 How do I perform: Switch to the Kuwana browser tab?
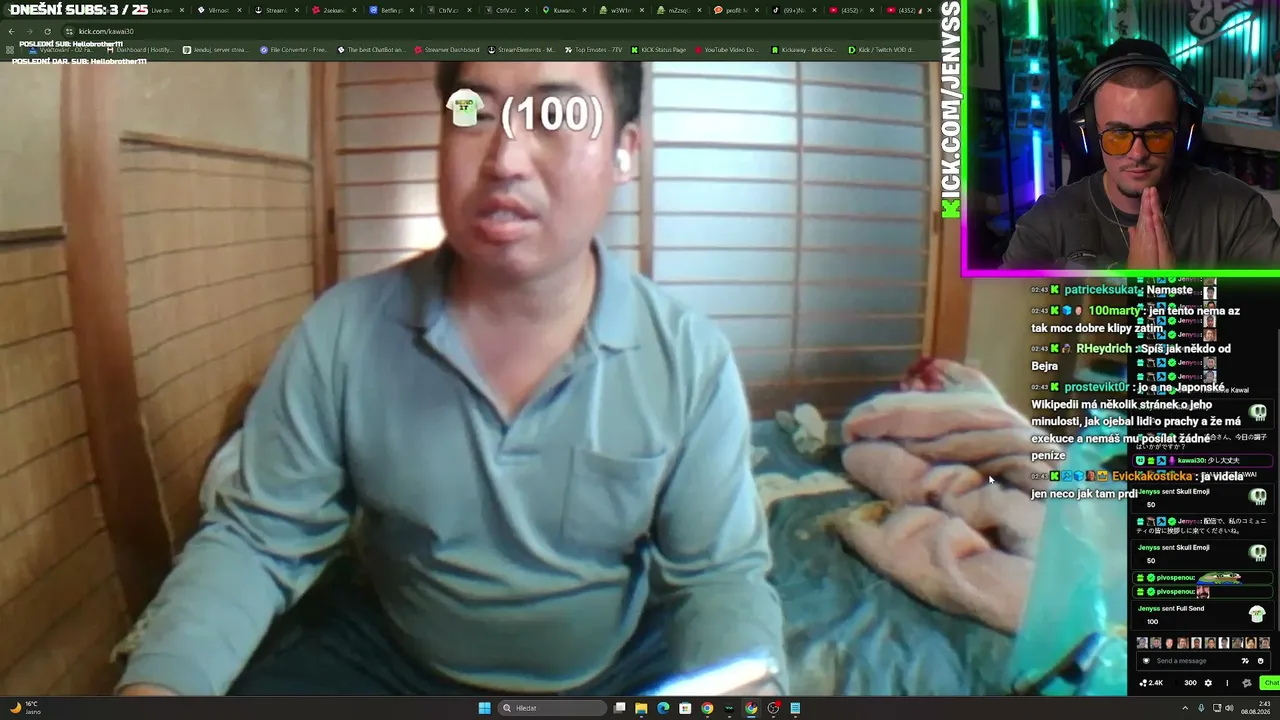click(x=564, y=10)
